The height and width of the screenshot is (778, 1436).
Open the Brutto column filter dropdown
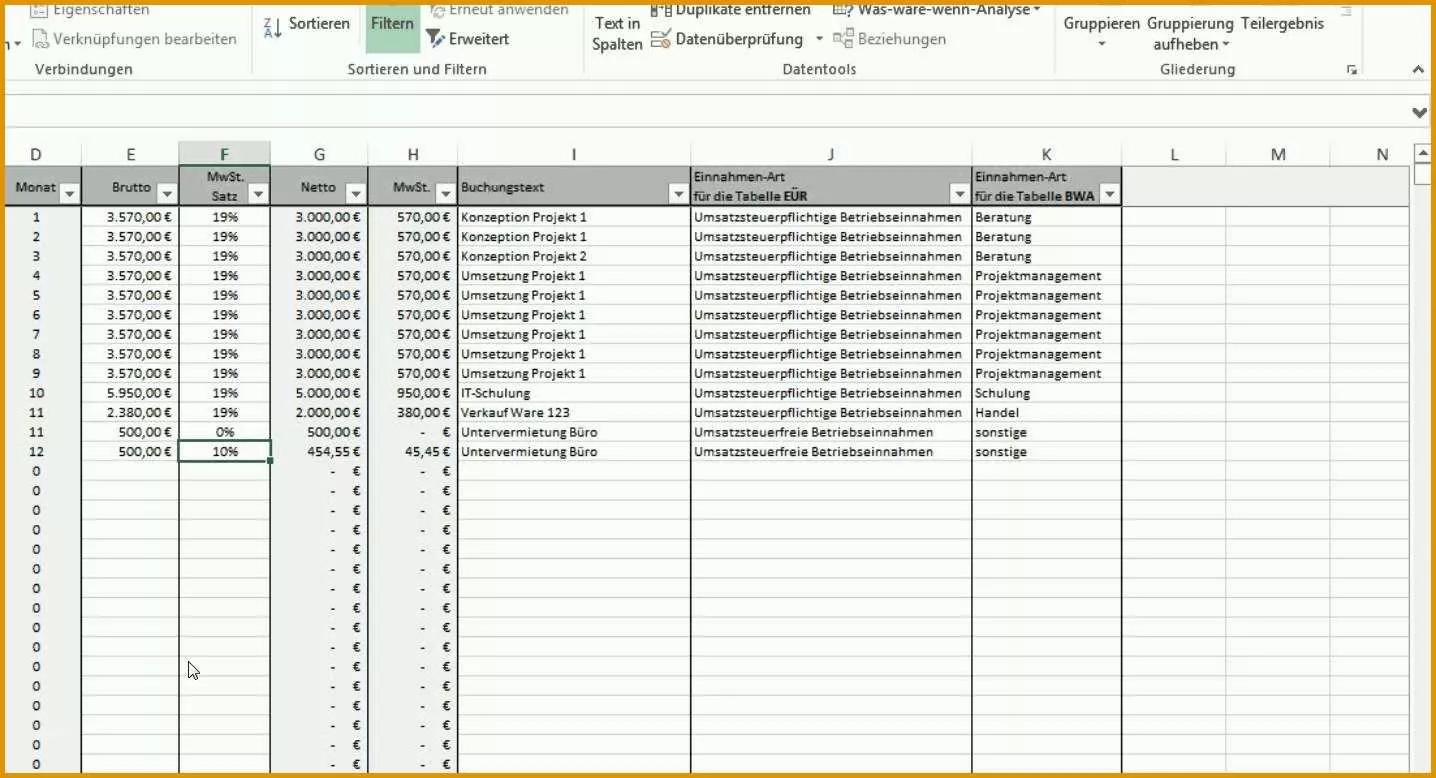(x=167, y=194)
